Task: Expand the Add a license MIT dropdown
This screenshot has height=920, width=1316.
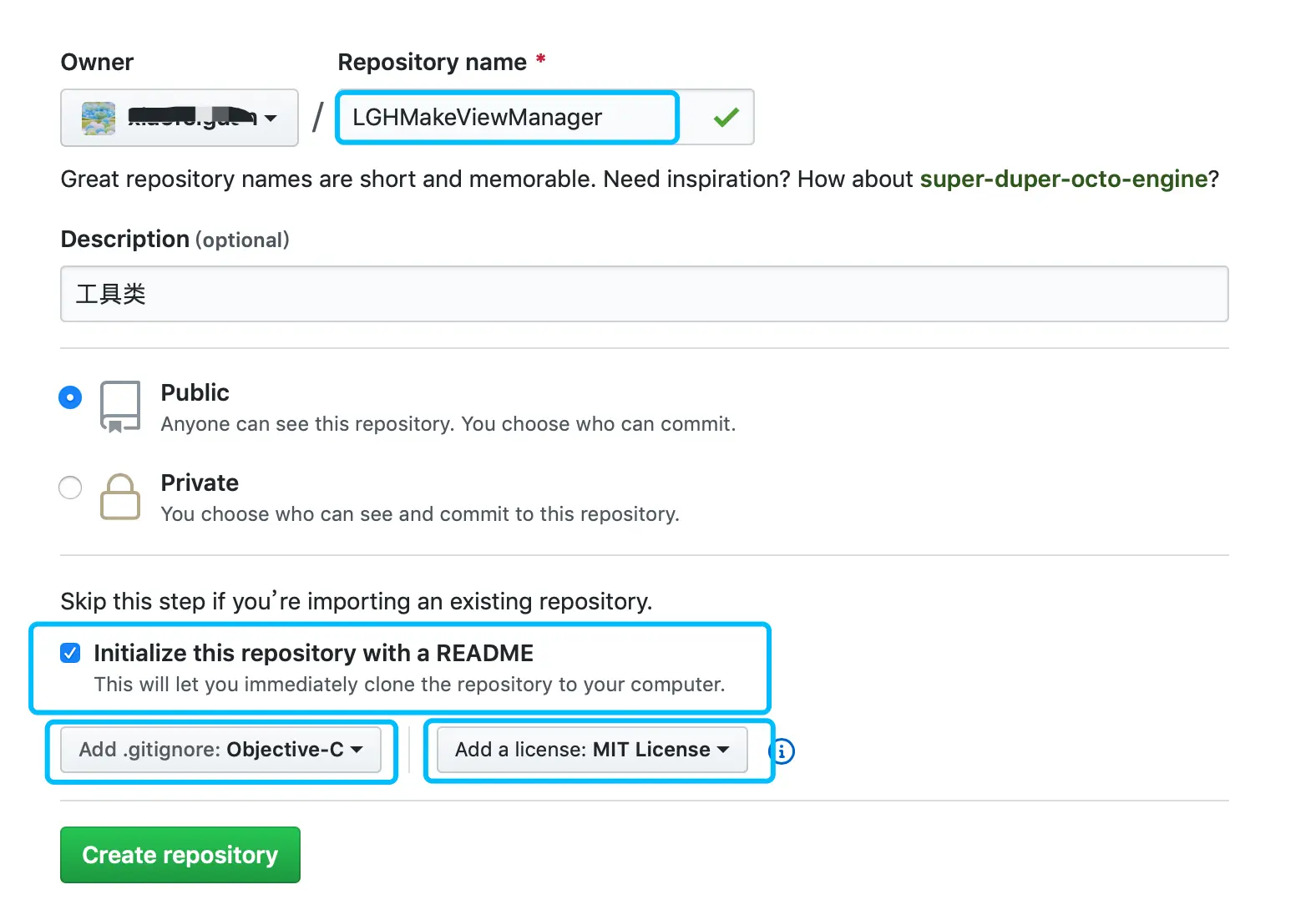Action: (x=591, y=750)
